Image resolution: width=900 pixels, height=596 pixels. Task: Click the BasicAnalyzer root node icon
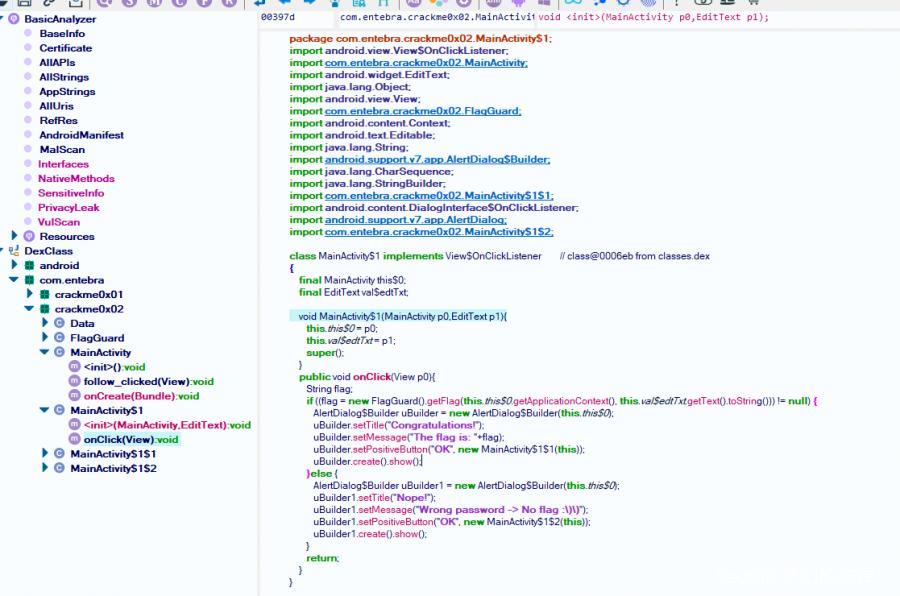click(14, 19)
